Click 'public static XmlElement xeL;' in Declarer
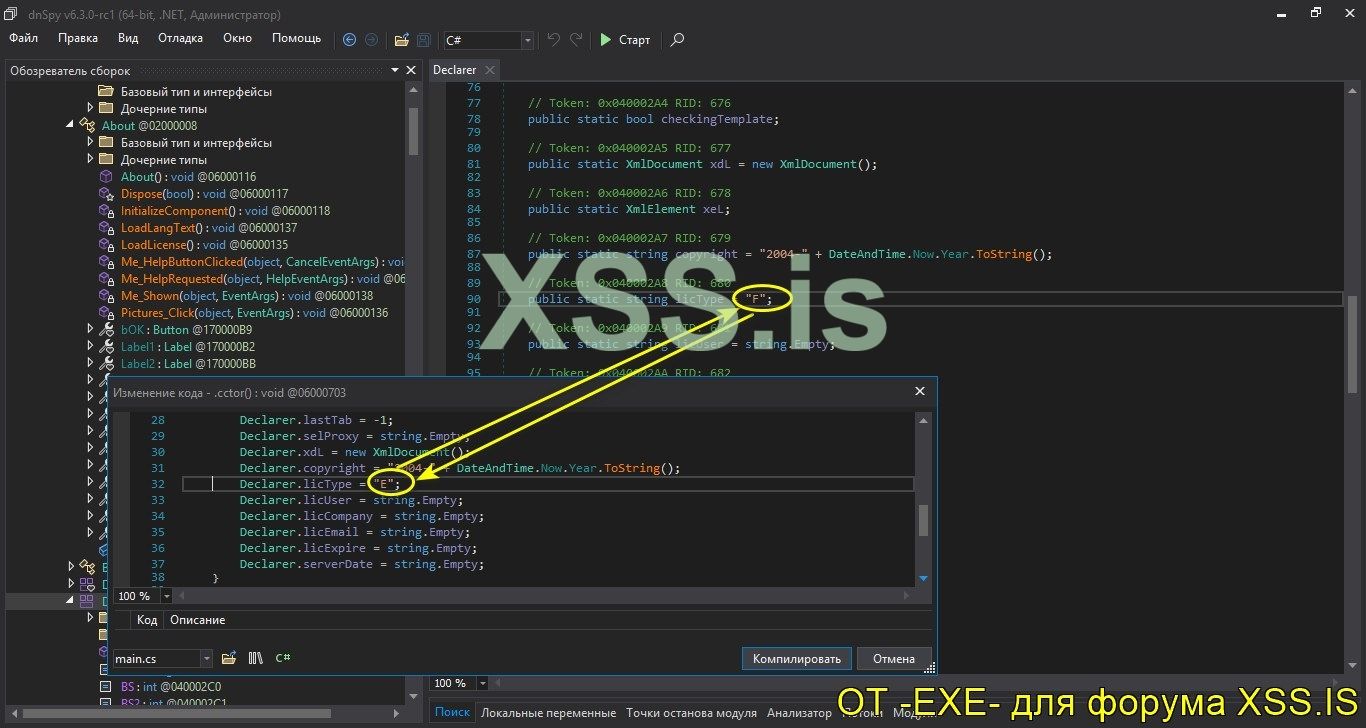1366x728 pixels. [629, 209]
